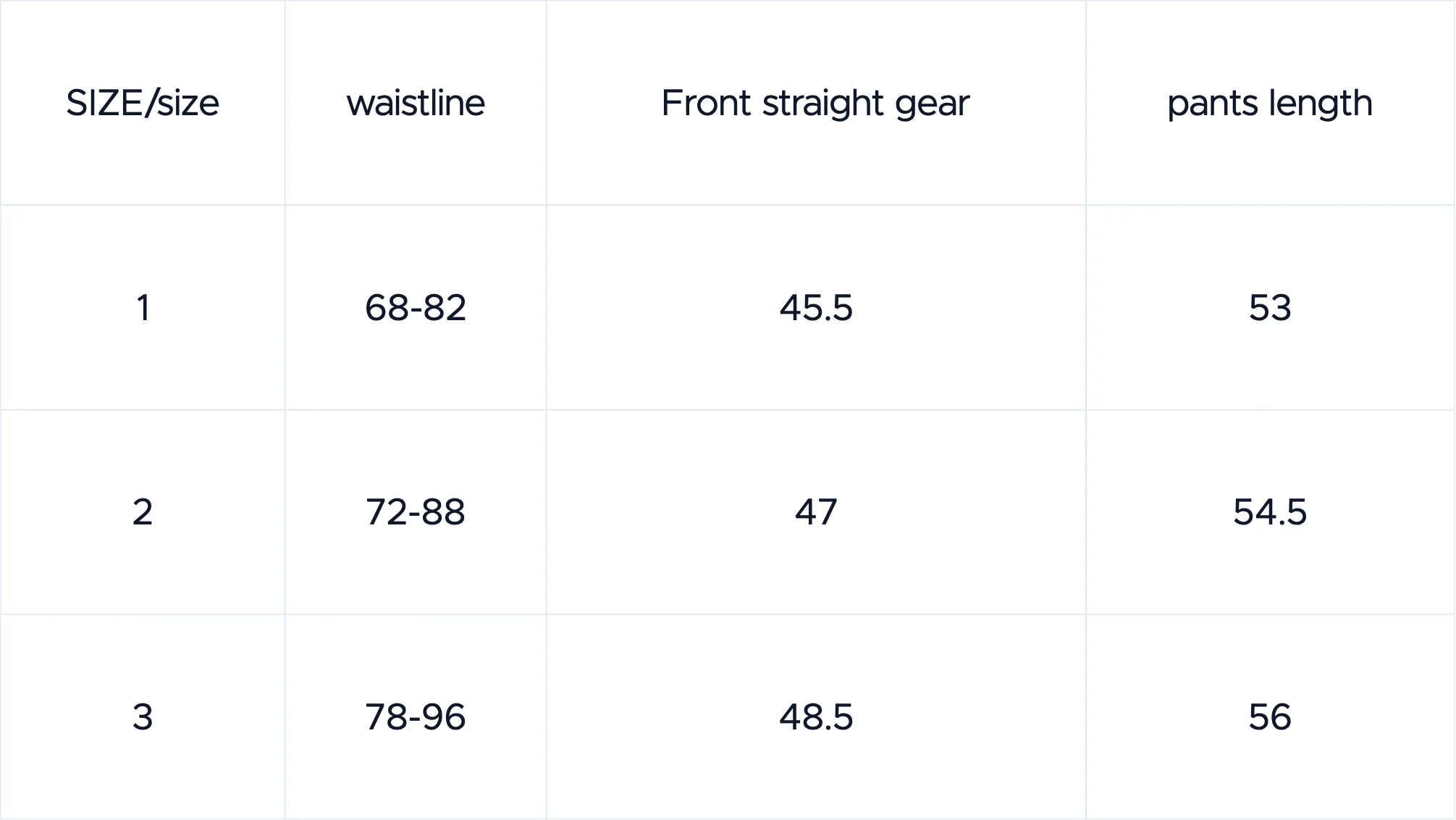Click the 47 front straight gear value
1456x820 pixels.
[x=816, y=512]
